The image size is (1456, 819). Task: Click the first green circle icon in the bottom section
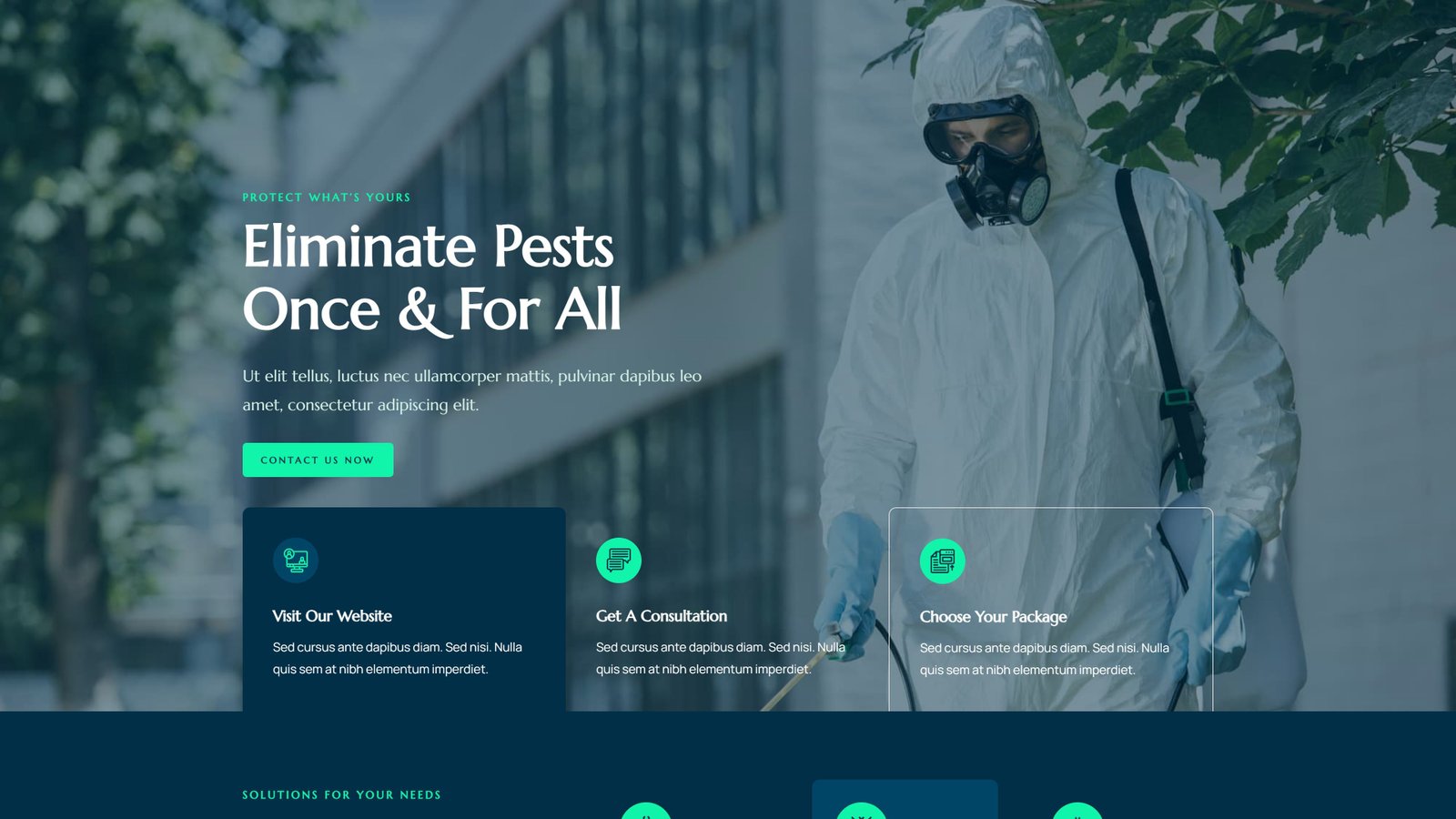click(646, 812)
